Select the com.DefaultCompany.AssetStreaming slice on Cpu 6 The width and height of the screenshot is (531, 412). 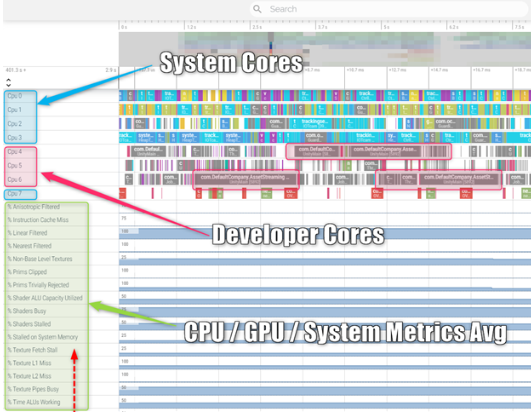pos(245,179)
